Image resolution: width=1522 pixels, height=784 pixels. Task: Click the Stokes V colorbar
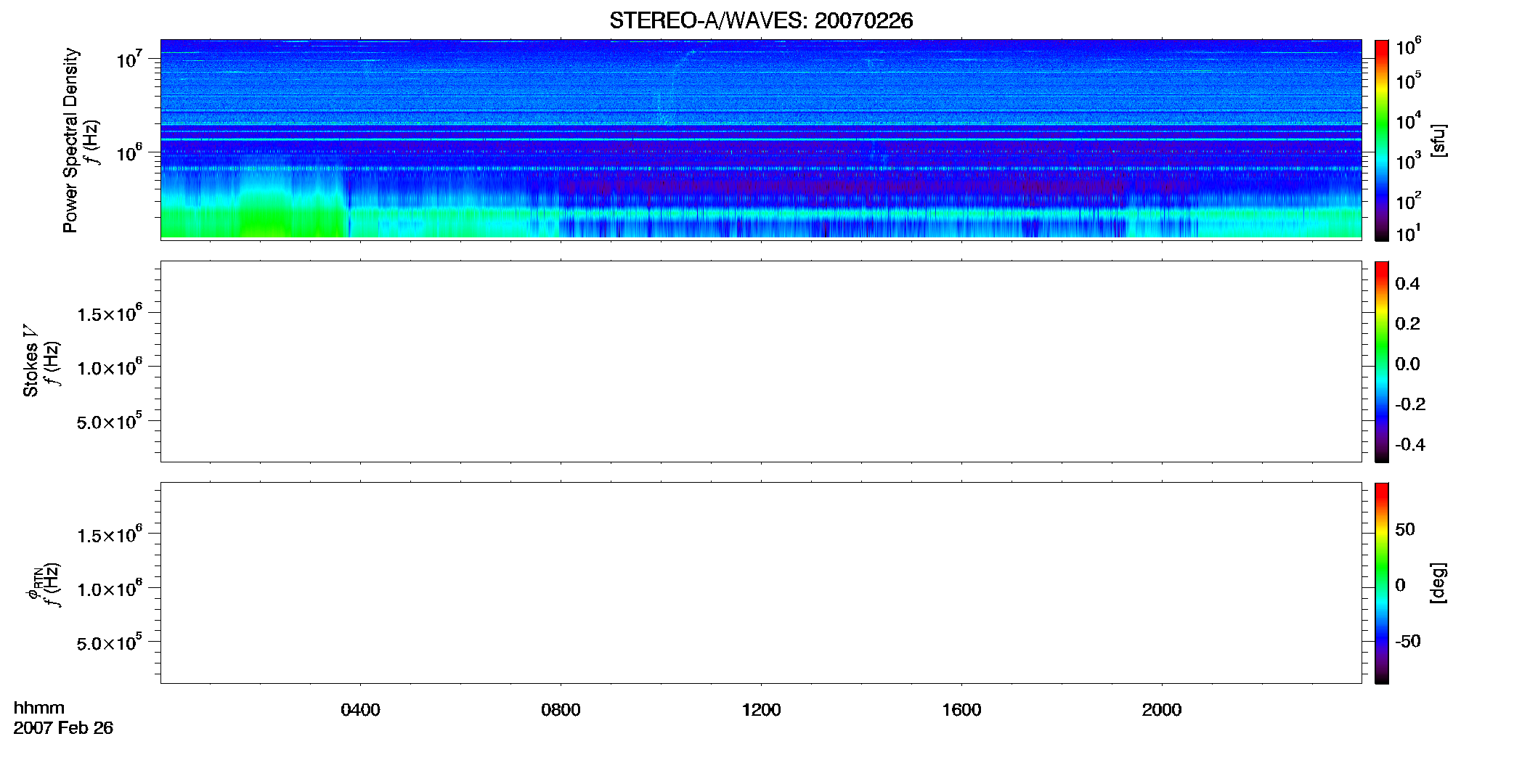[x=1381, y=362]
